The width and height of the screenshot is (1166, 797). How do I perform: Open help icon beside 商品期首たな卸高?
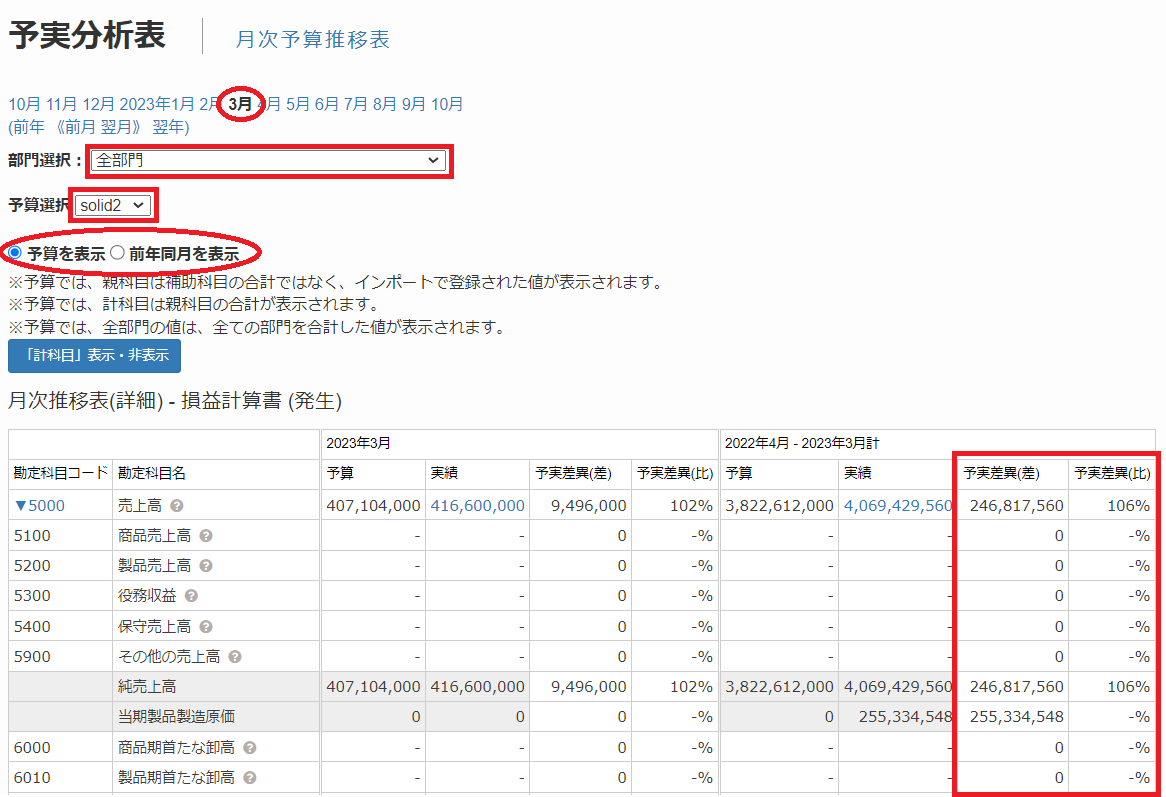tap(250, 747)
